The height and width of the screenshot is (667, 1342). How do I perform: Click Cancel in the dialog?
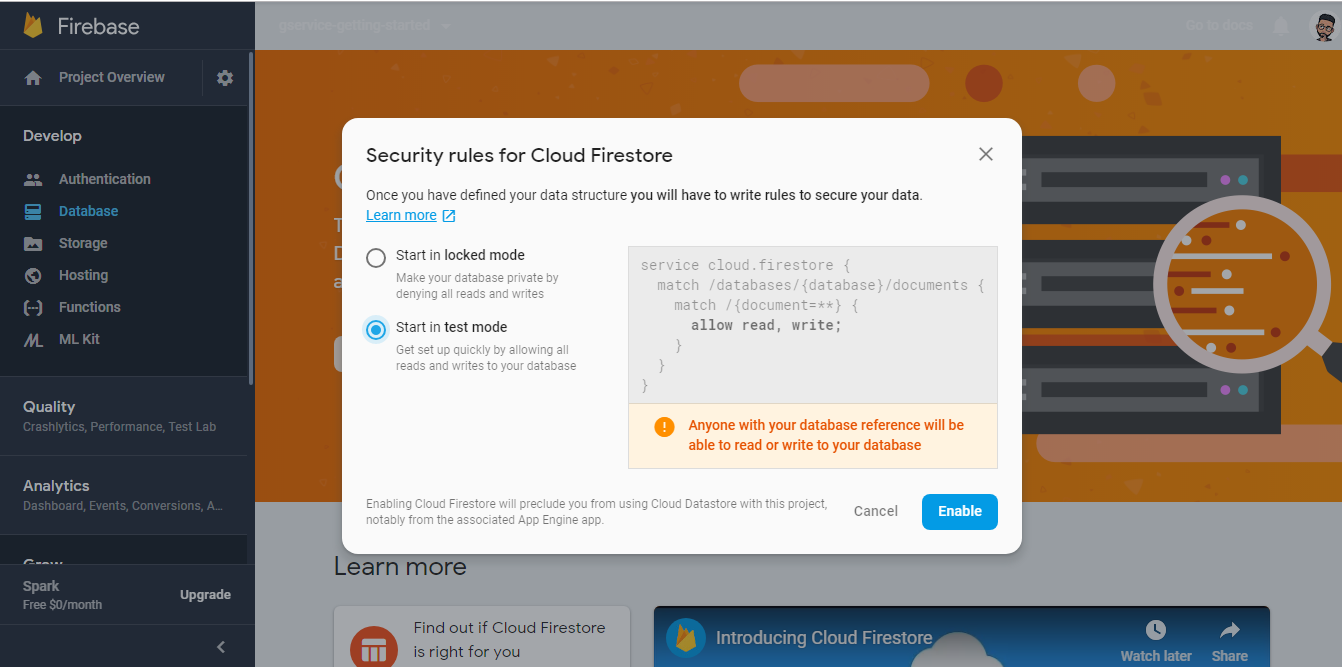pyautogui.click(x=875, y=511)
